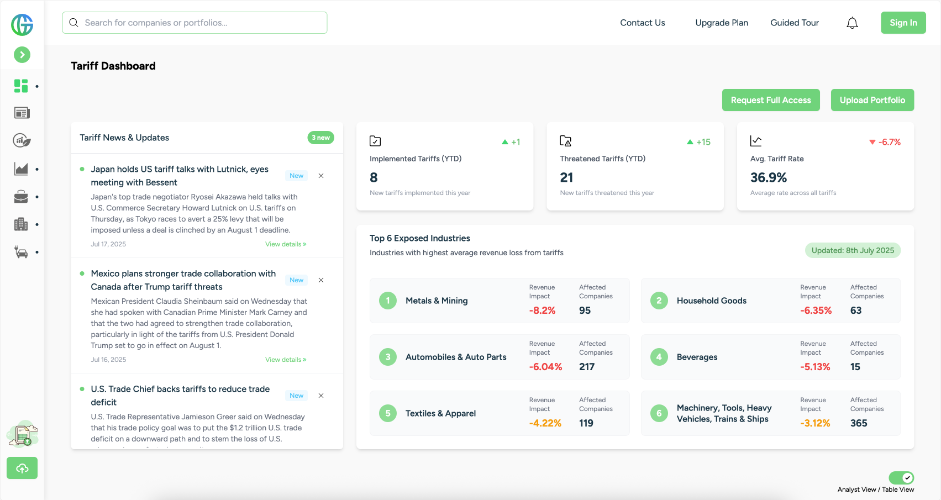
Task: Click the dashboard grid icon in sidebar
Action: [21, 86]
